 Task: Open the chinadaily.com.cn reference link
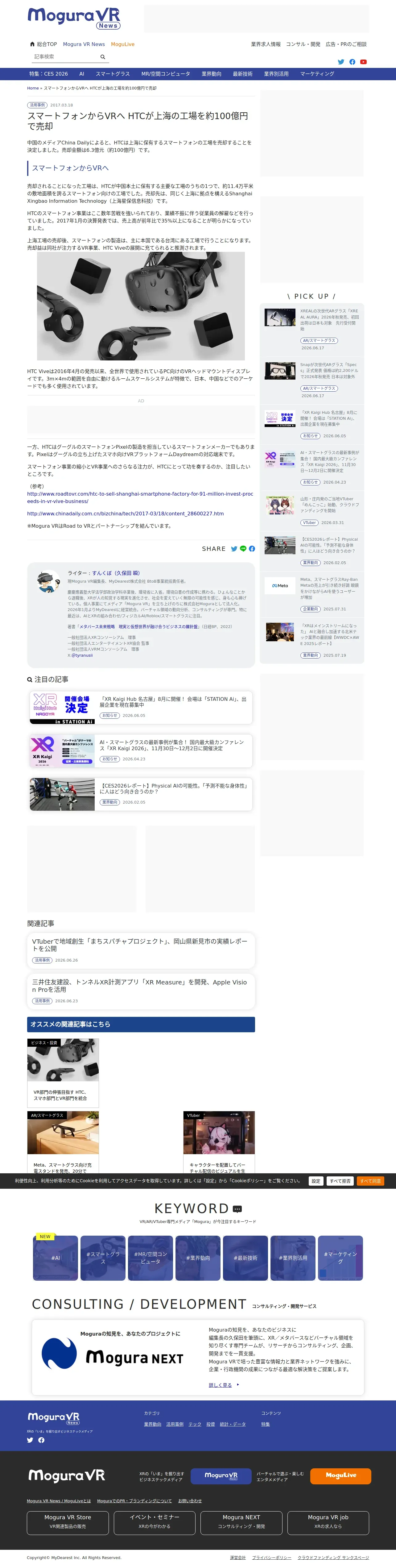point(125,514)
